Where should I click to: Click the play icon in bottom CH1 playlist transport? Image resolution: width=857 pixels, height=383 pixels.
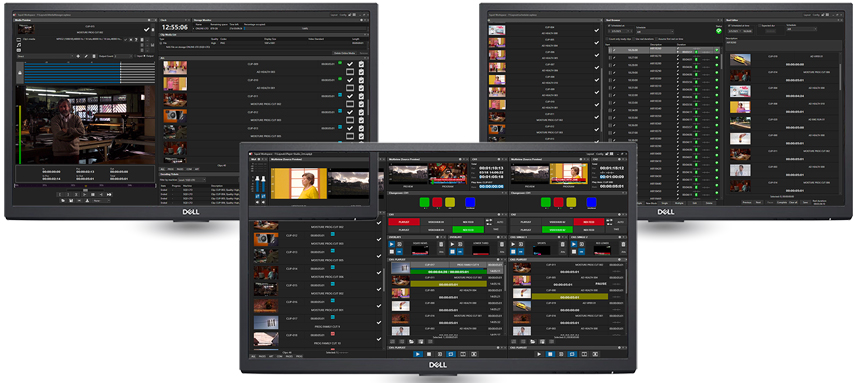click(418, 354)
